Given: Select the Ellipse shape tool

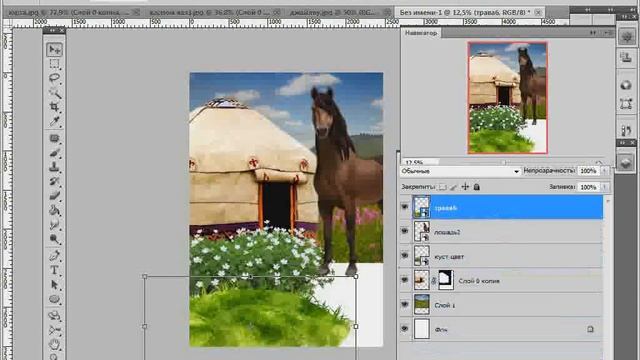Looking at the screenshot, I should (x=54, y=299).
